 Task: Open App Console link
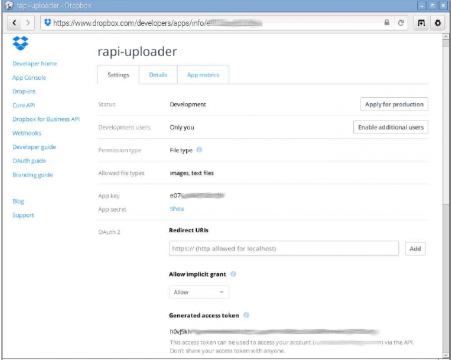point(29,77)
